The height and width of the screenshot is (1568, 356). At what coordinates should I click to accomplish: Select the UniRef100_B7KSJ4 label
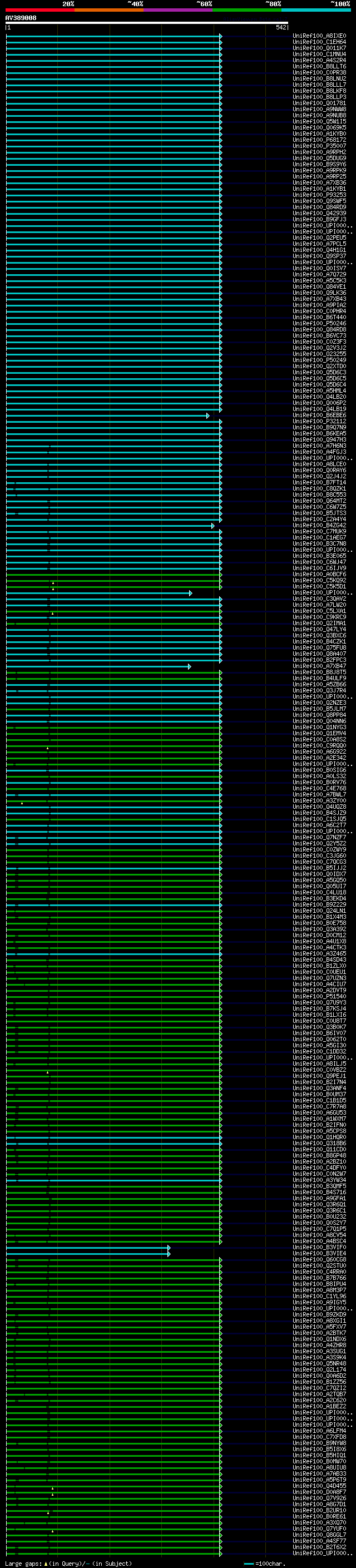[x=319, y=1008]
